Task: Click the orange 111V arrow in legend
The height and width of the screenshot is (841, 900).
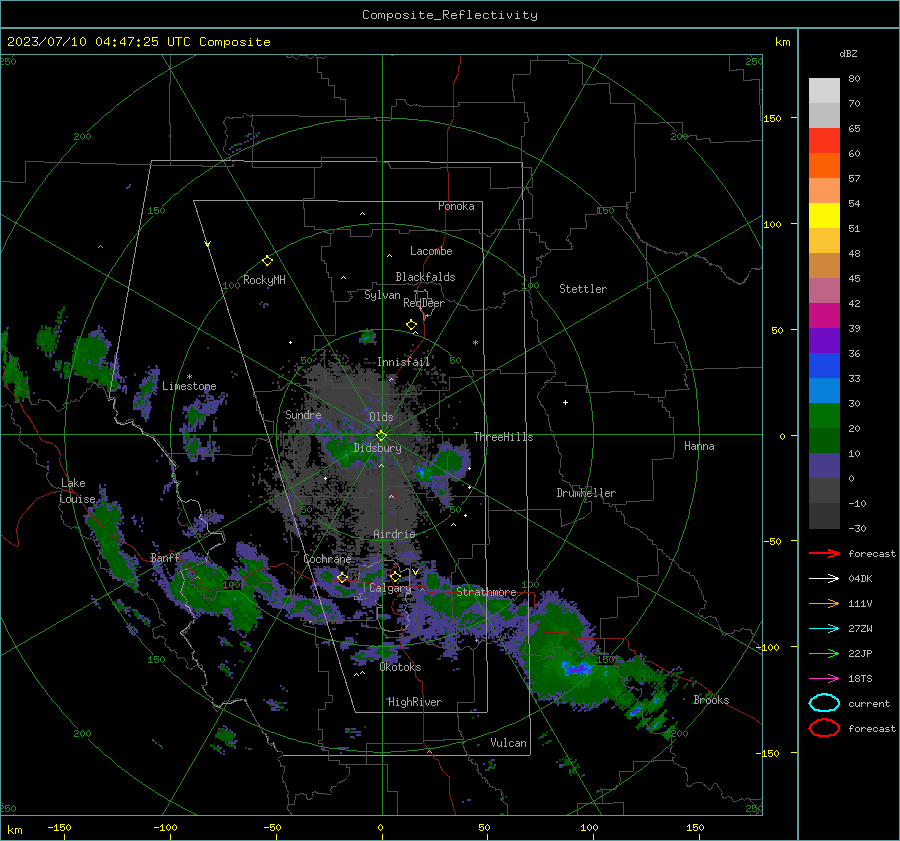Action: [824, 603]
